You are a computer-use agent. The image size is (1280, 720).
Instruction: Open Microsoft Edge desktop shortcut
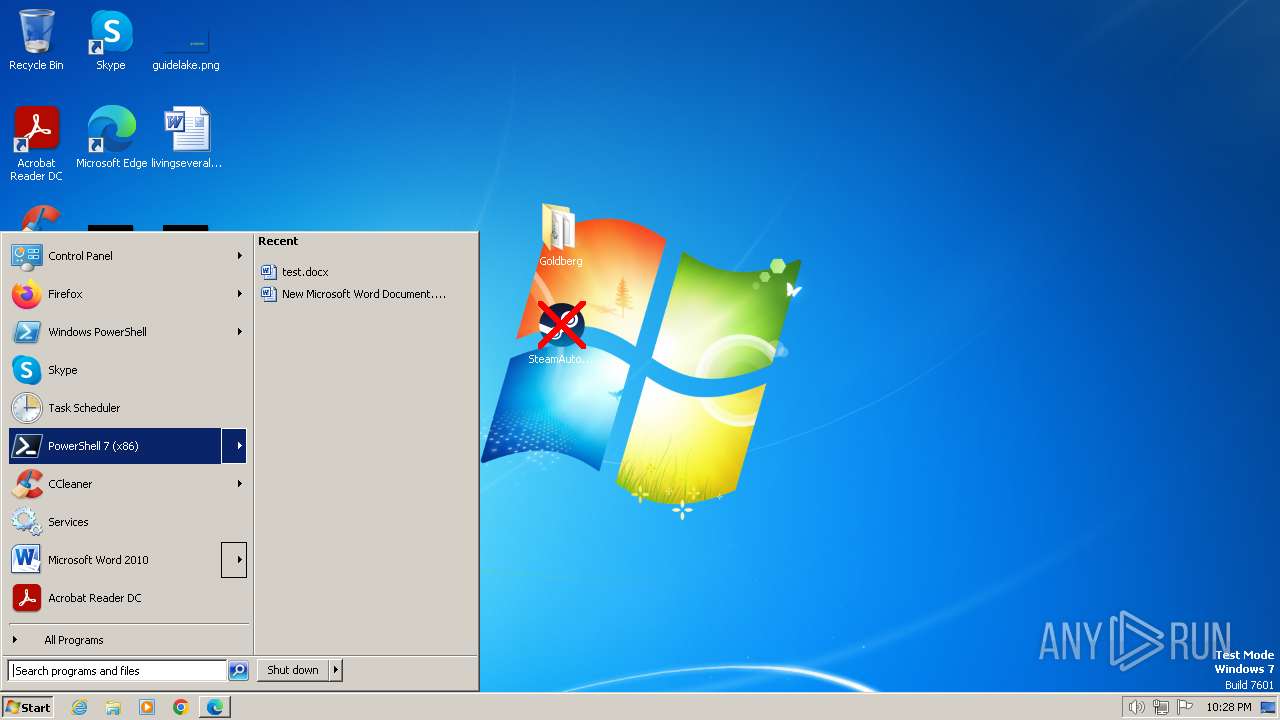[x=111, y=137]
